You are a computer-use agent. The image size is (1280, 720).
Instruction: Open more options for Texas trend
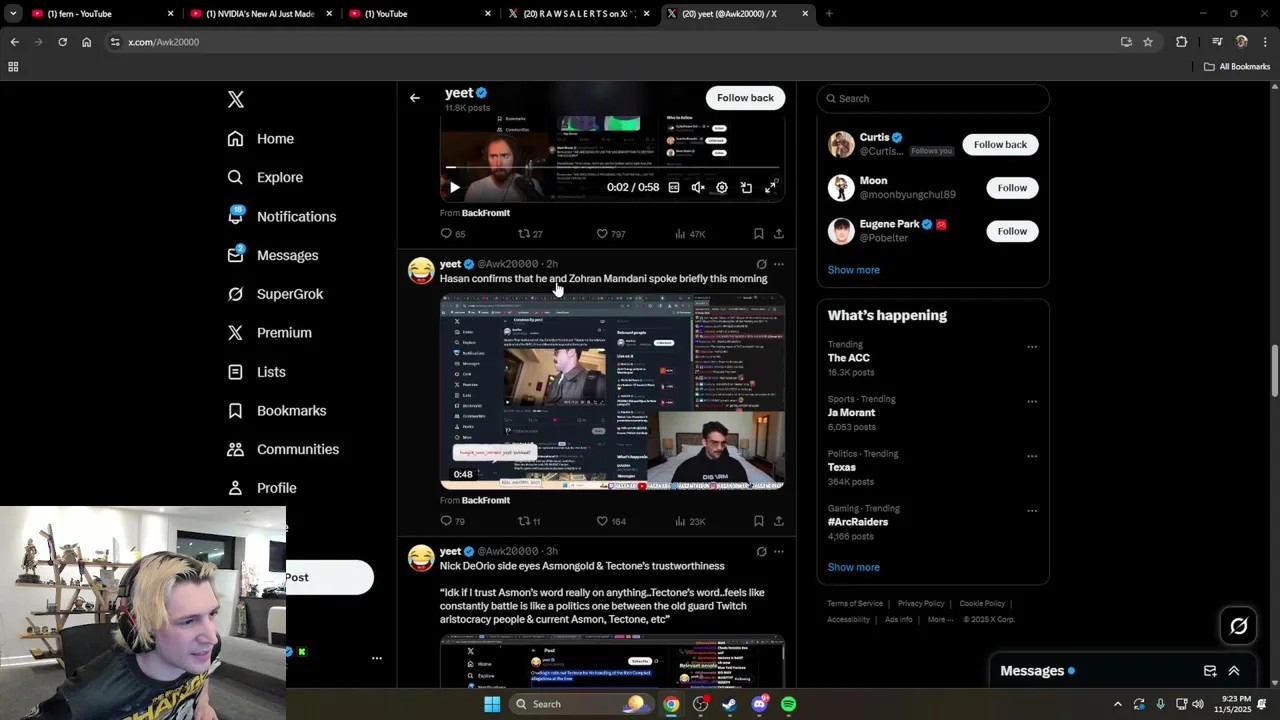click(1032, 456)
